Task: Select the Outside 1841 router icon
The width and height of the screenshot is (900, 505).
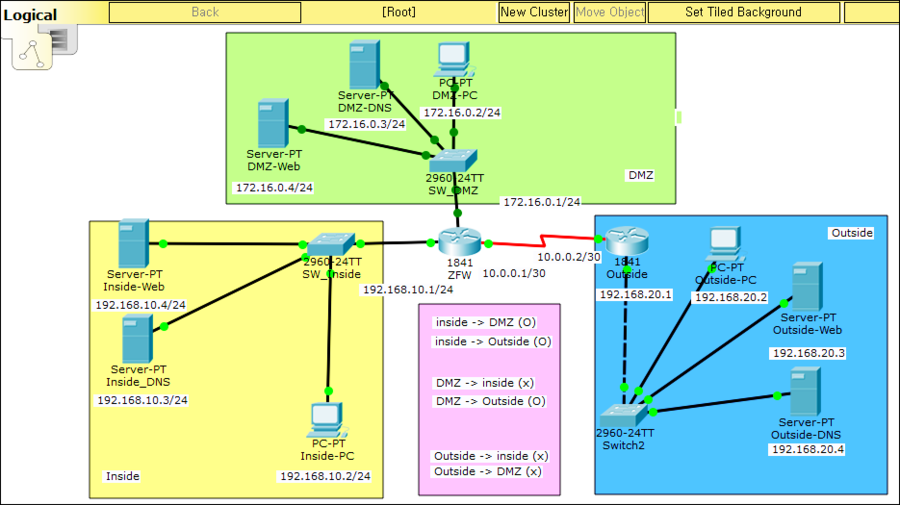Action: click(x=627, y=240)
